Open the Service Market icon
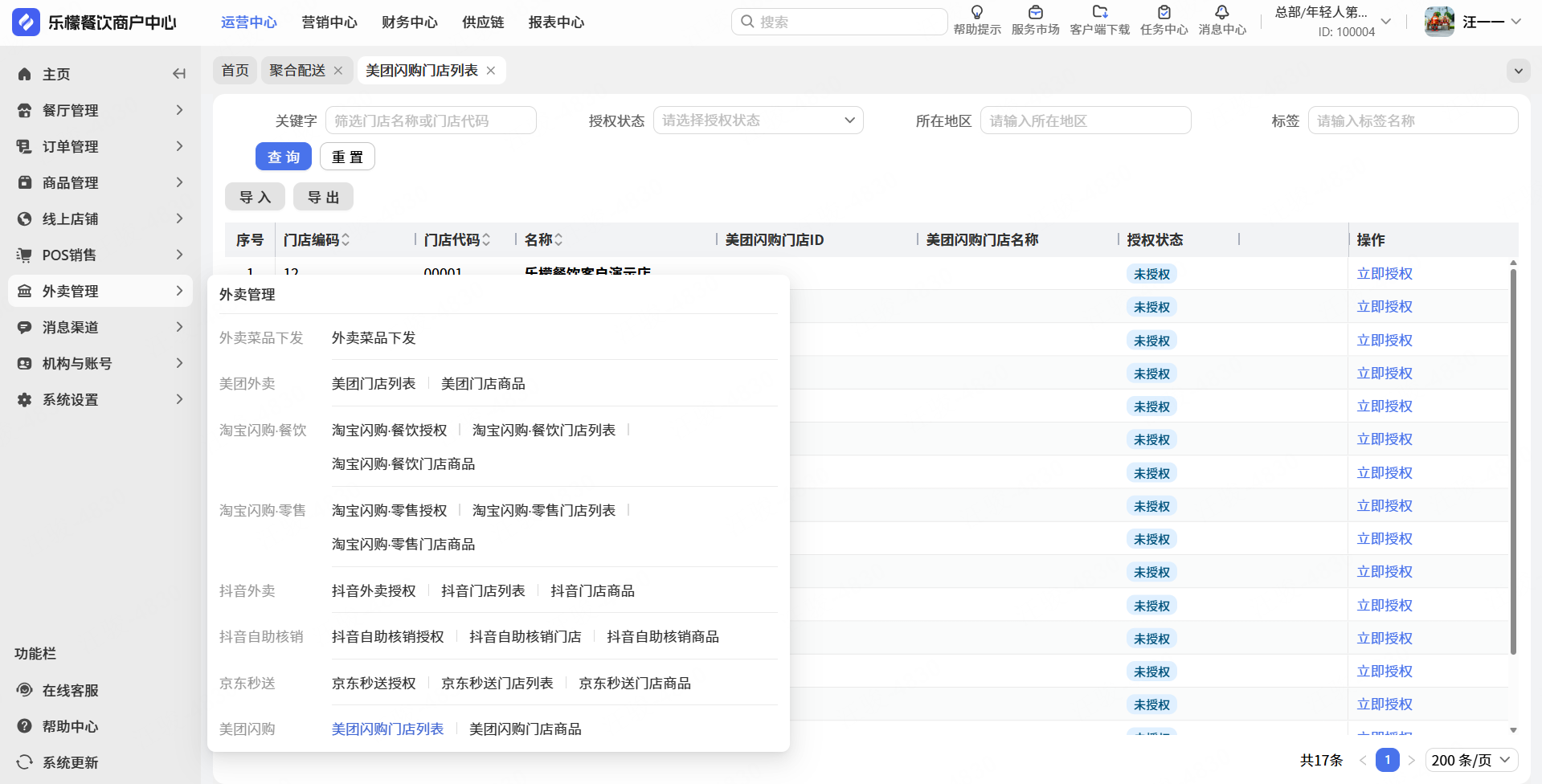Image resolution: width=1542 pixels, height=784 pixels. (1035, 13)
